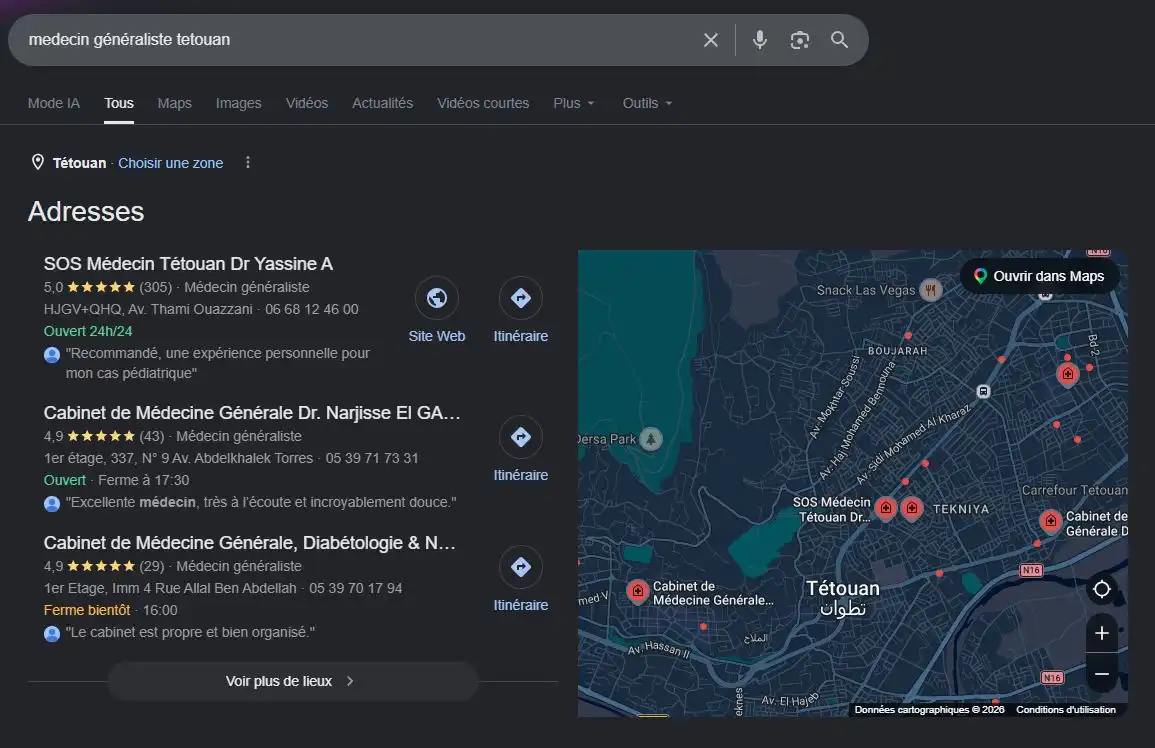Click Voir plus de lieux button
The height and width of the screenshot is (748, 1155).
(293, 681)
